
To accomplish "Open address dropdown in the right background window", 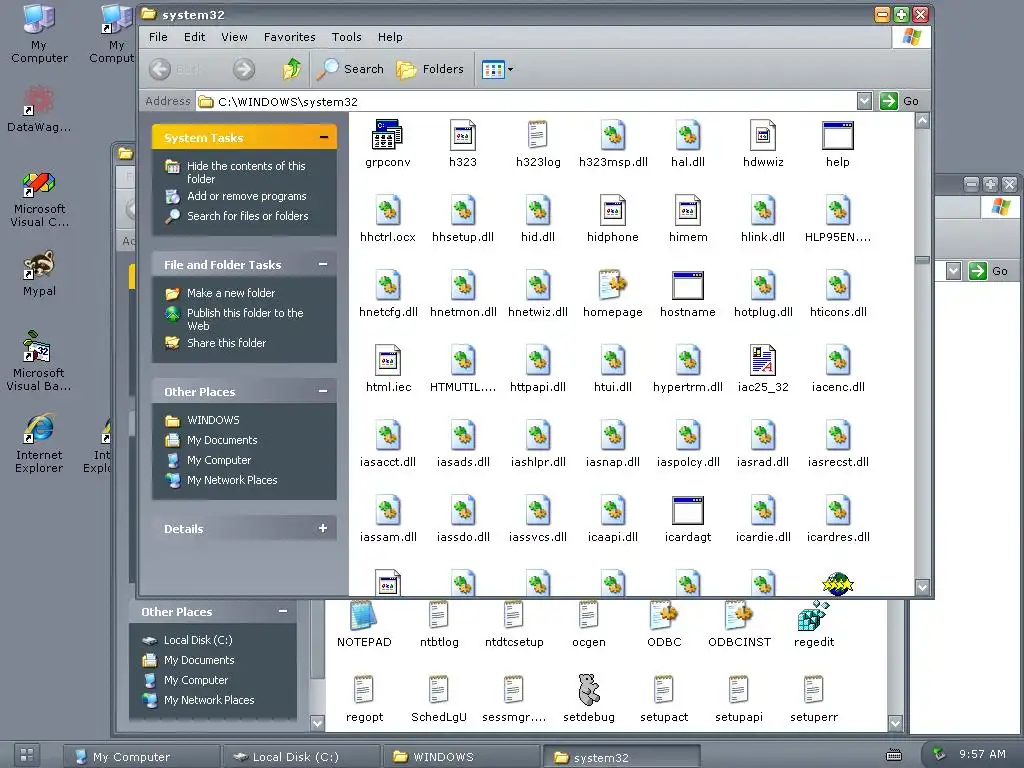I will (953, 270).
